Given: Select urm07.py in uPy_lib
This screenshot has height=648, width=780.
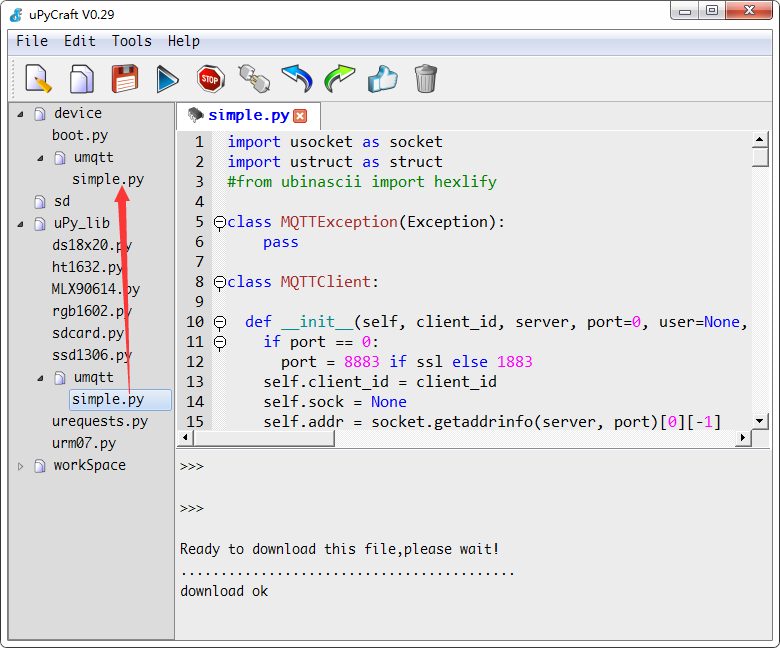Looking at the screenshot, I should pyautogui.click(x=84, y=443).
